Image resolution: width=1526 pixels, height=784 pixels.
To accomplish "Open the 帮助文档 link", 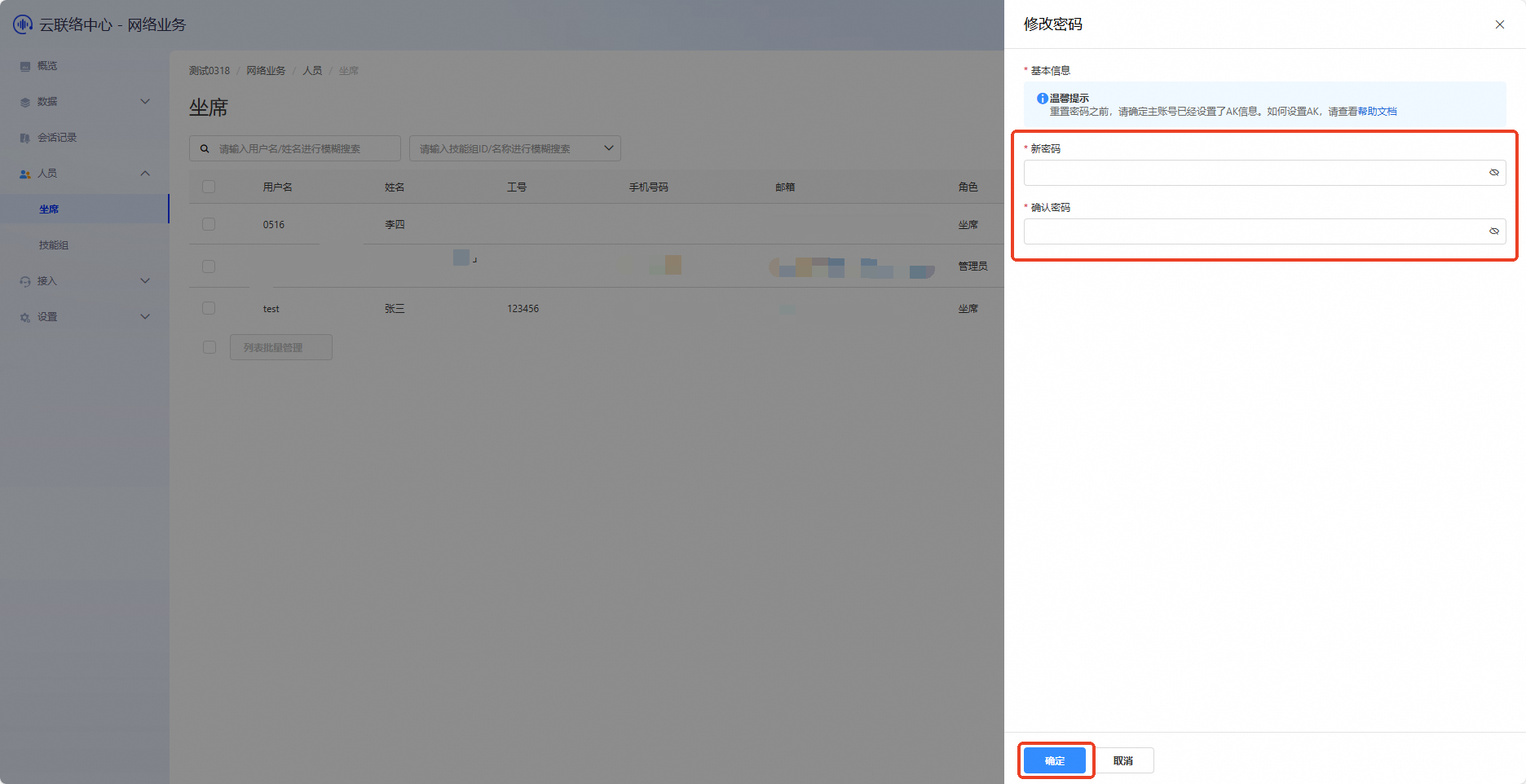I will (1377, 112).
